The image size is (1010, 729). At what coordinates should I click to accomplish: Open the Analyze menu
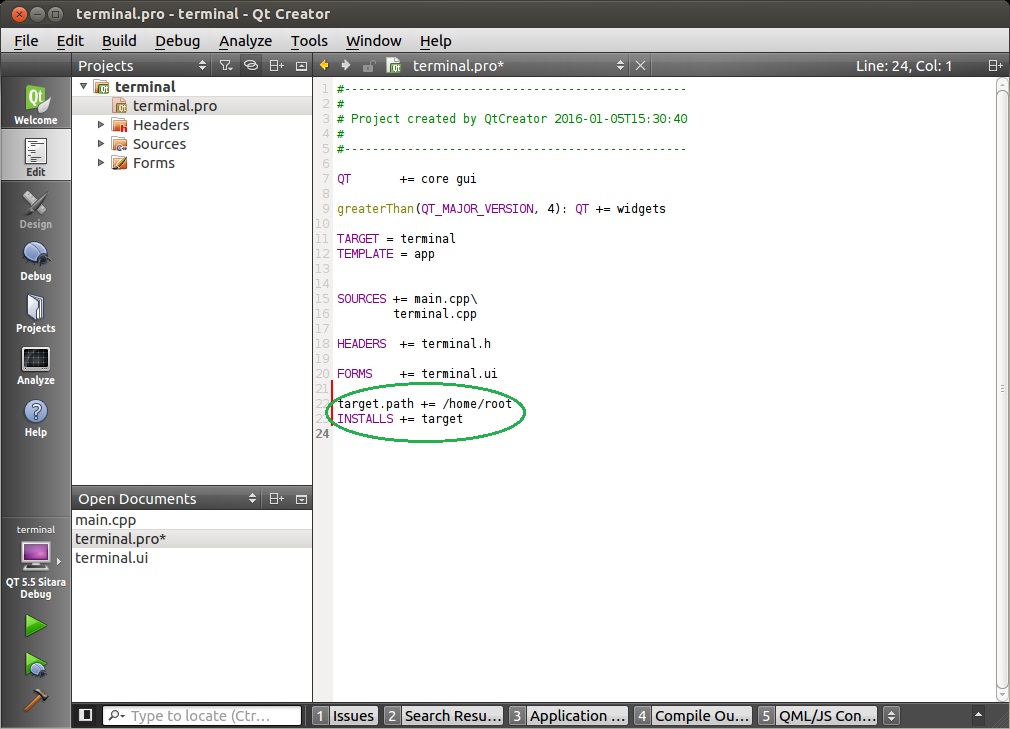coord(245,41)
